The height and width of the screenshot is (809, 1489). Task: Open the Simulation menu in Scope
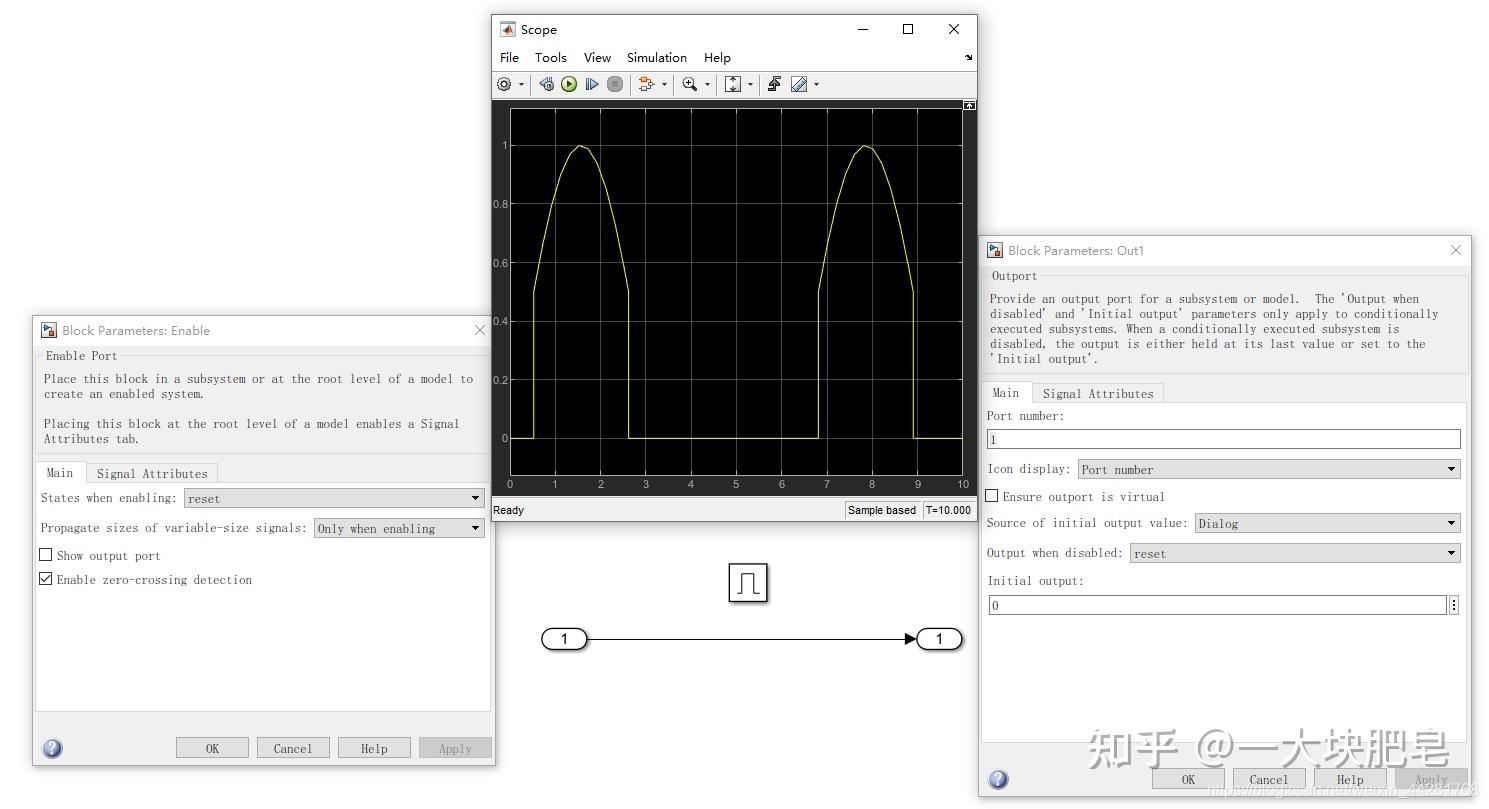(656, 57)
